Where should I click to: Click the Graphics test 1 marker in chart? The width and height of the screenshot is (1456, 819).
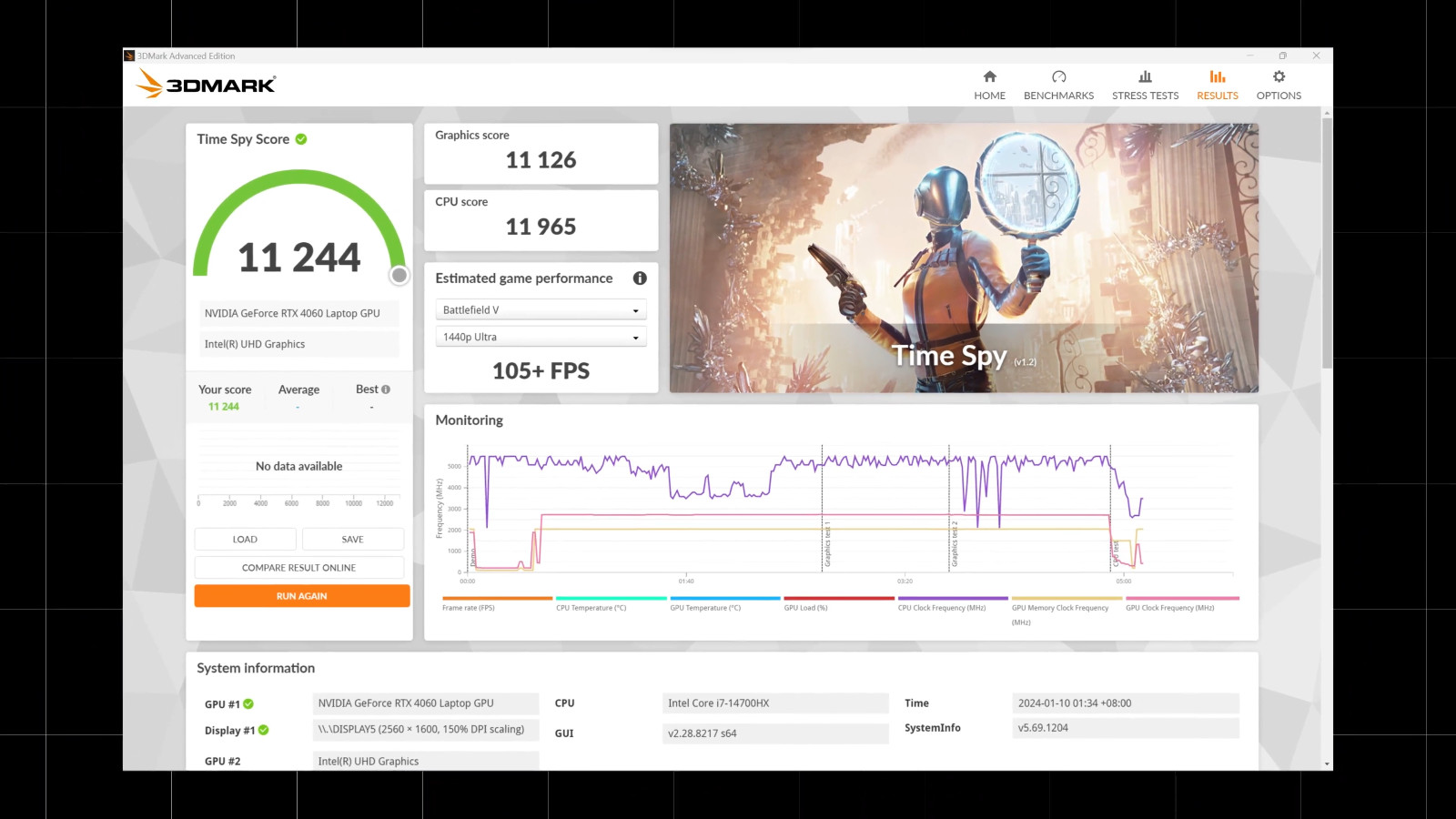[827, 543]
